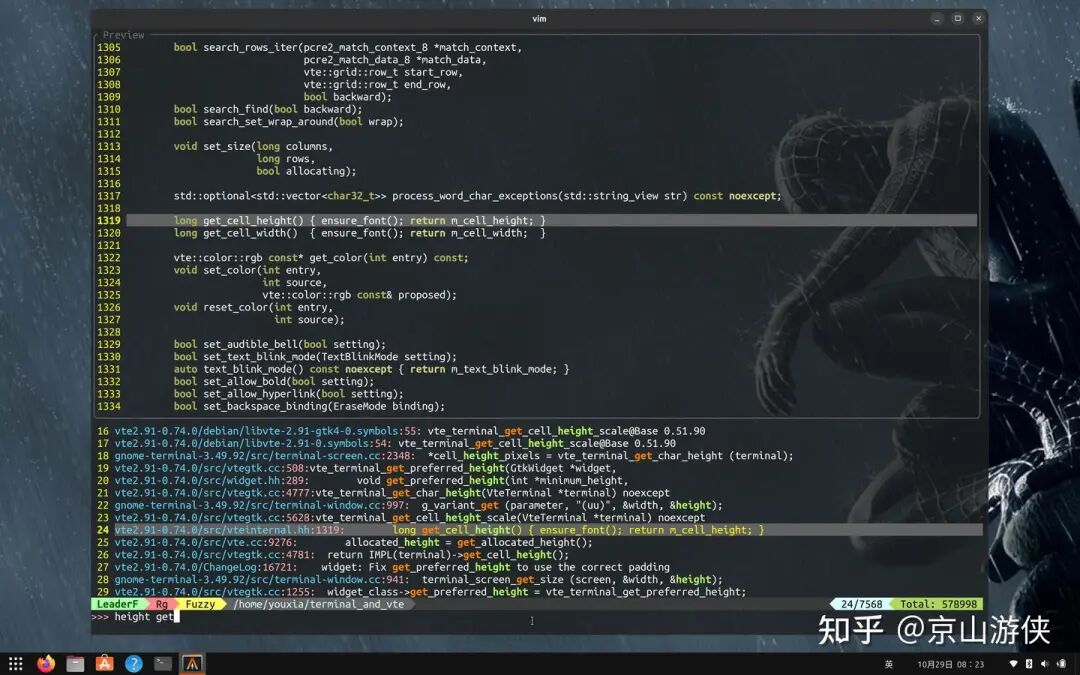
Task: Click the Bluetooth tray icon
Action: (x=1029, y=664)
